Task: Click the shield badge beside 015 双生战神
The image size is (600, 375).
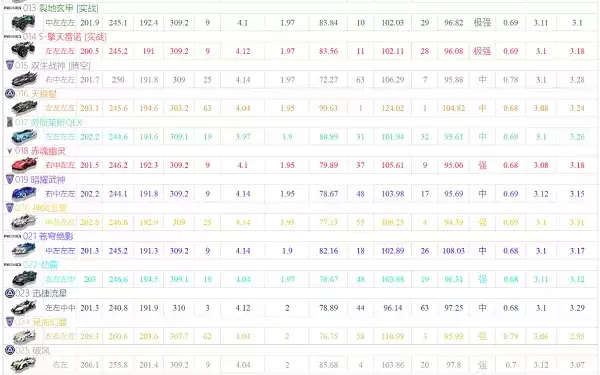Action: (x=10, y=65)
